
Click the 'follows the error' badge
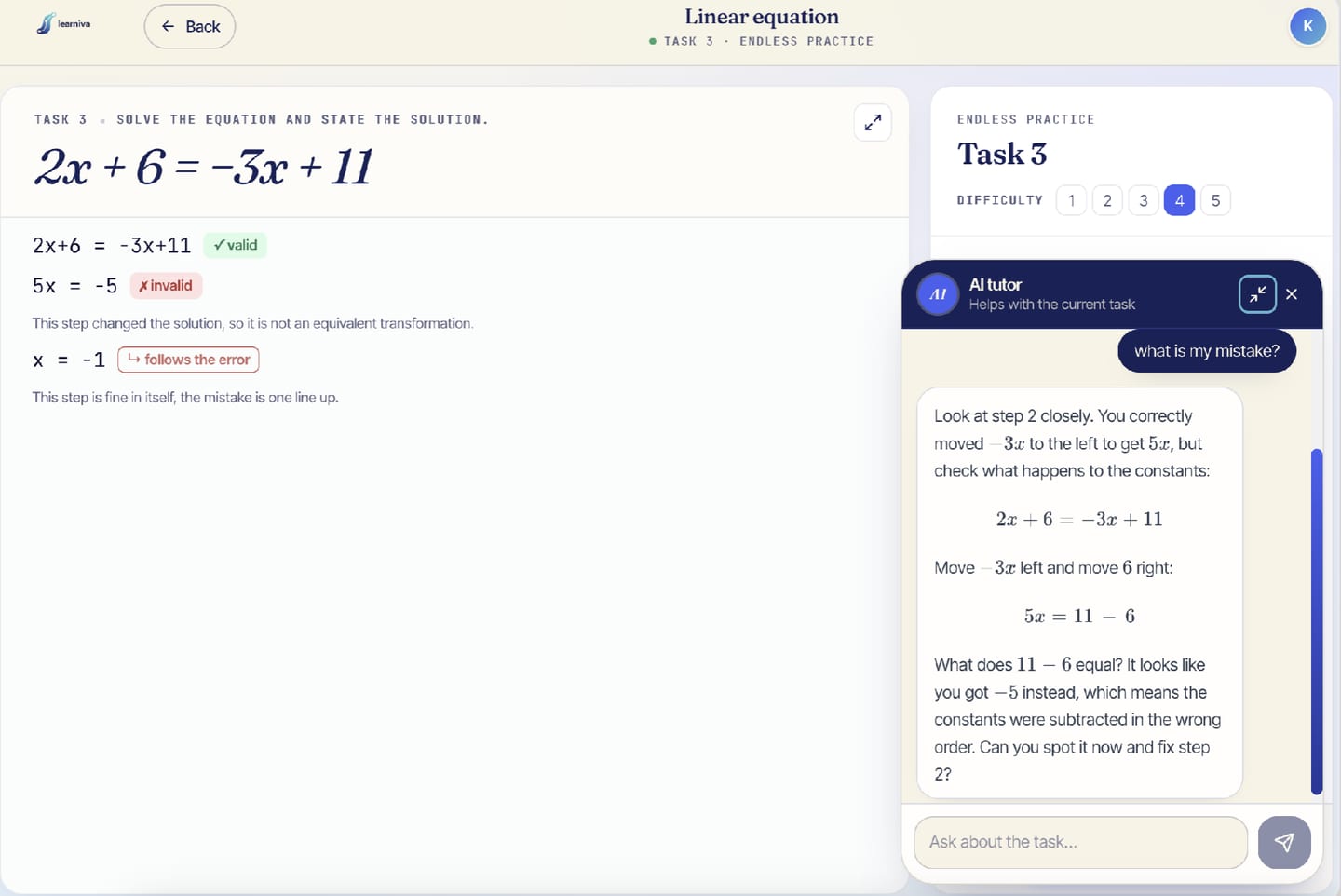[x=188, y=360]
